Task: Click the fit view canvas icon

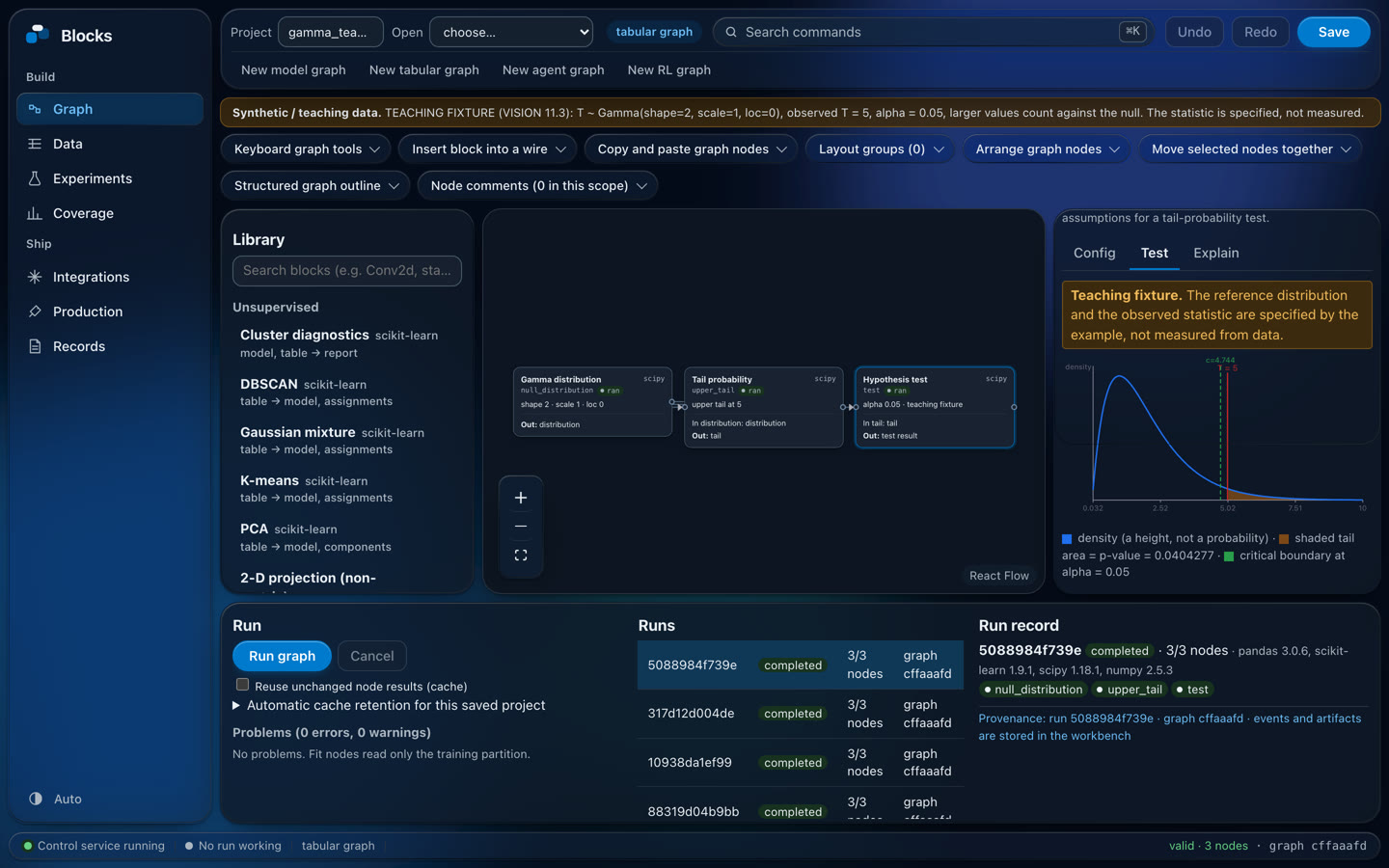Action: tap(521, 556)
